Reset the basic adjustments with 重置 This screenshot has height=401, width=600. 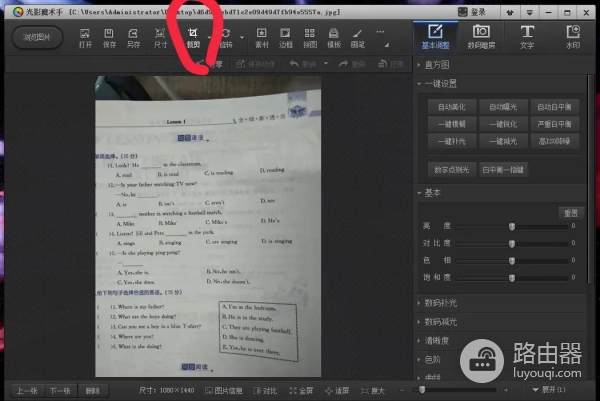pos(571,213)
